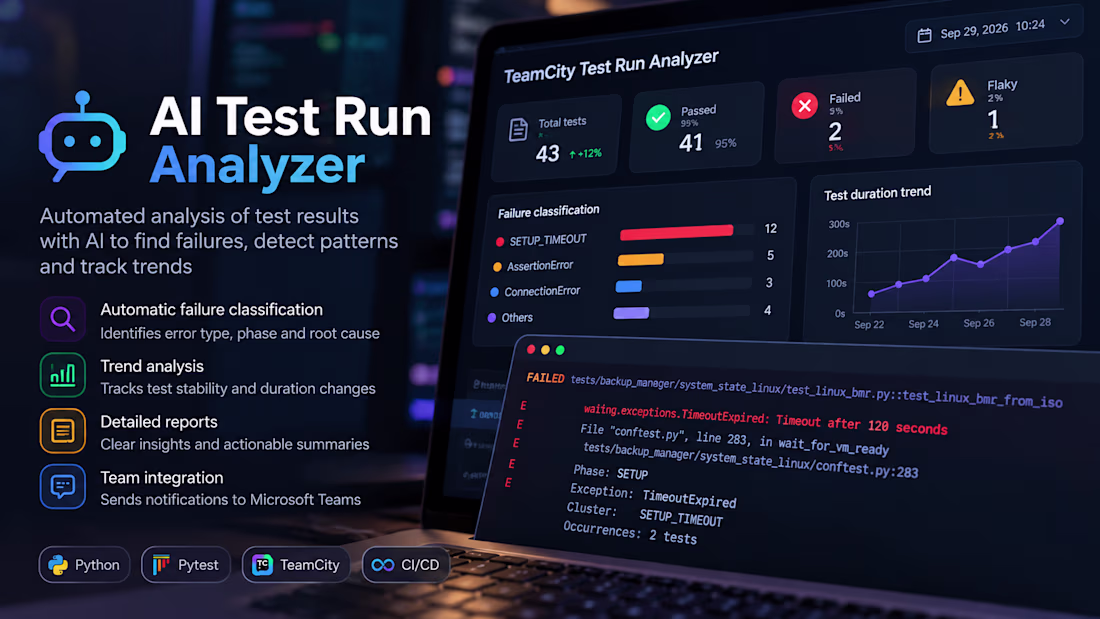
Task: Click the red dot beside SETUP_TIMEOUT in Failure classification
Action: click(499, 242)
